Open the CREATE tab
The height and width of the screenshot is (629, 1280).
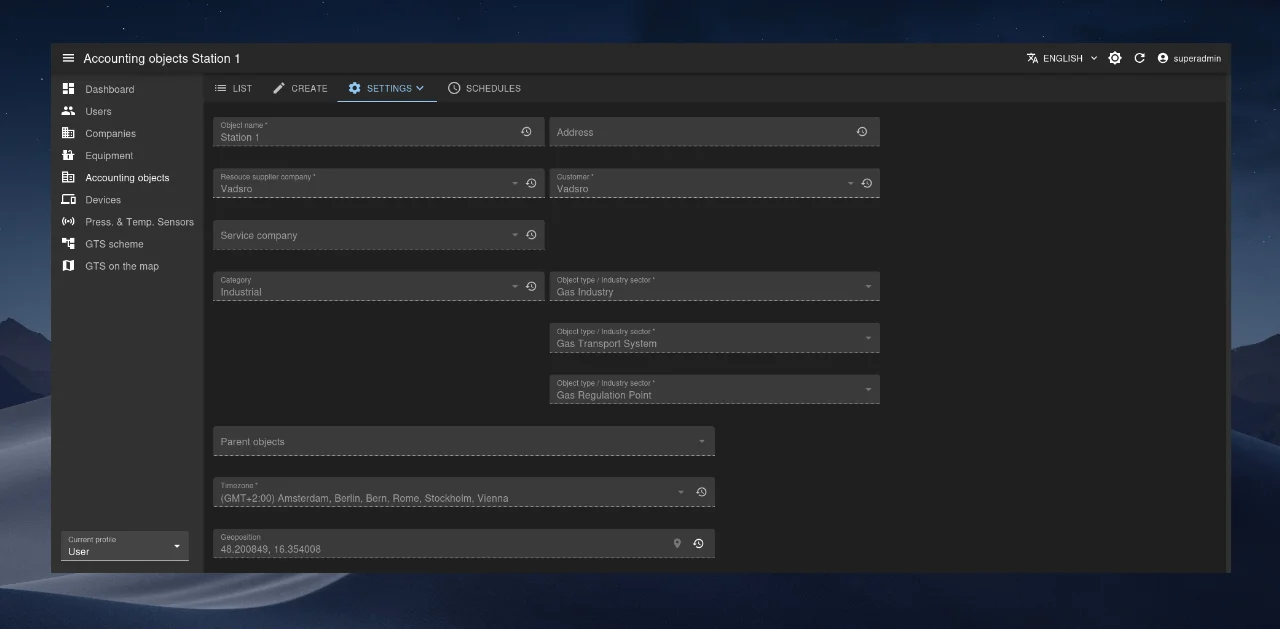click(x=300, y=88)
